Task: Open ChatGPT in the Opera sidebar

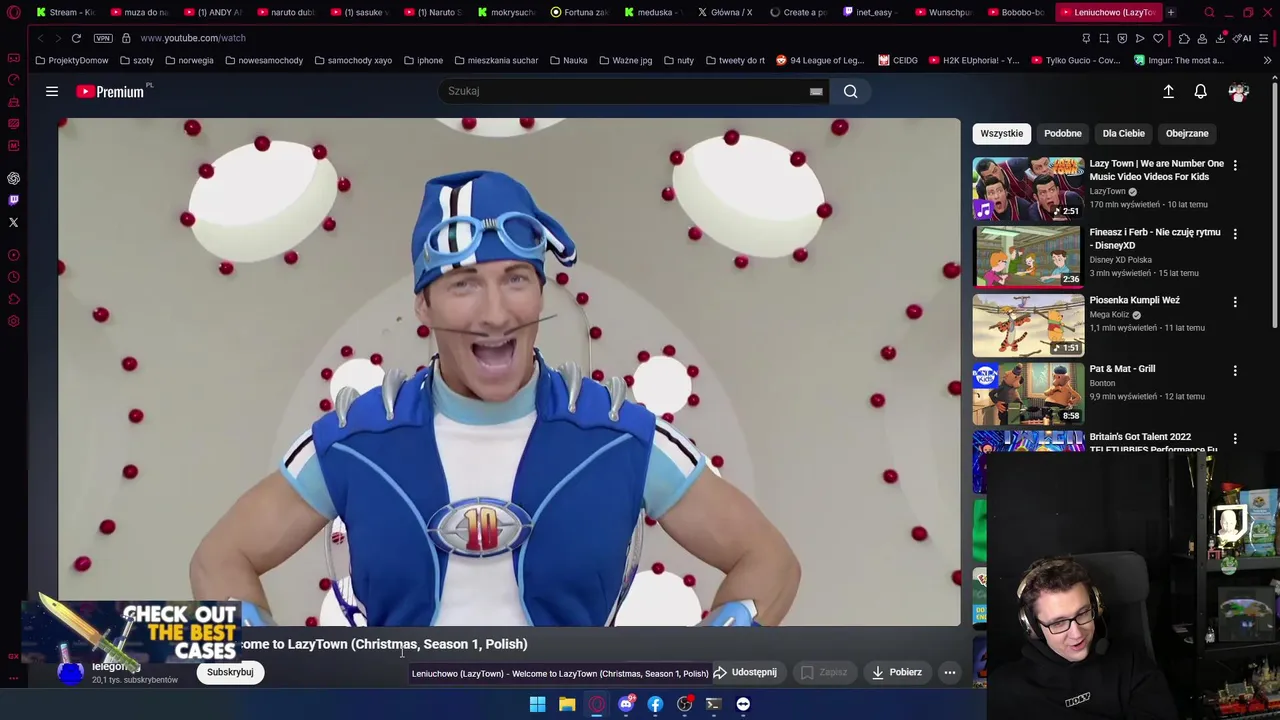Action: (14, 178)
